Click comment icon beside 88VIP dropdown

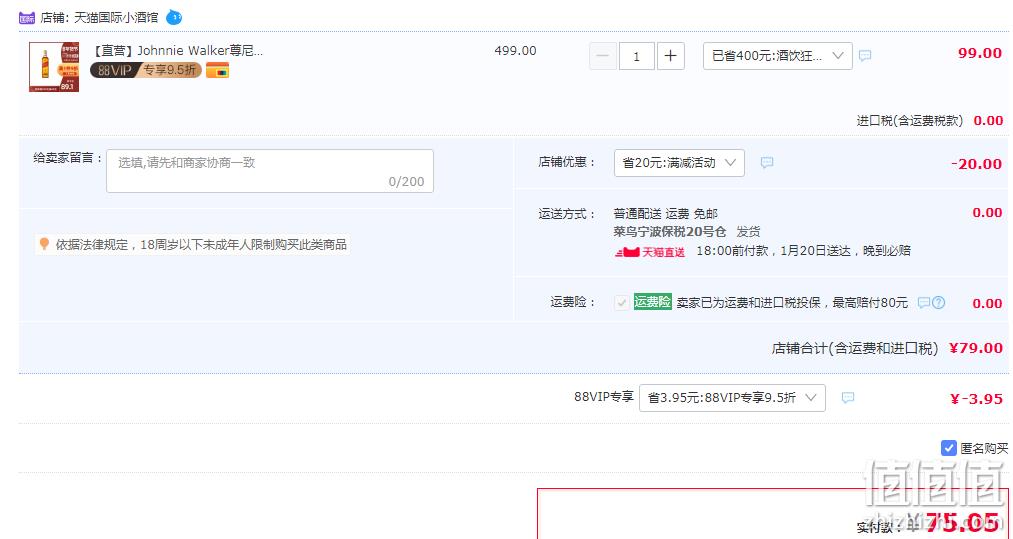[848, 398]
